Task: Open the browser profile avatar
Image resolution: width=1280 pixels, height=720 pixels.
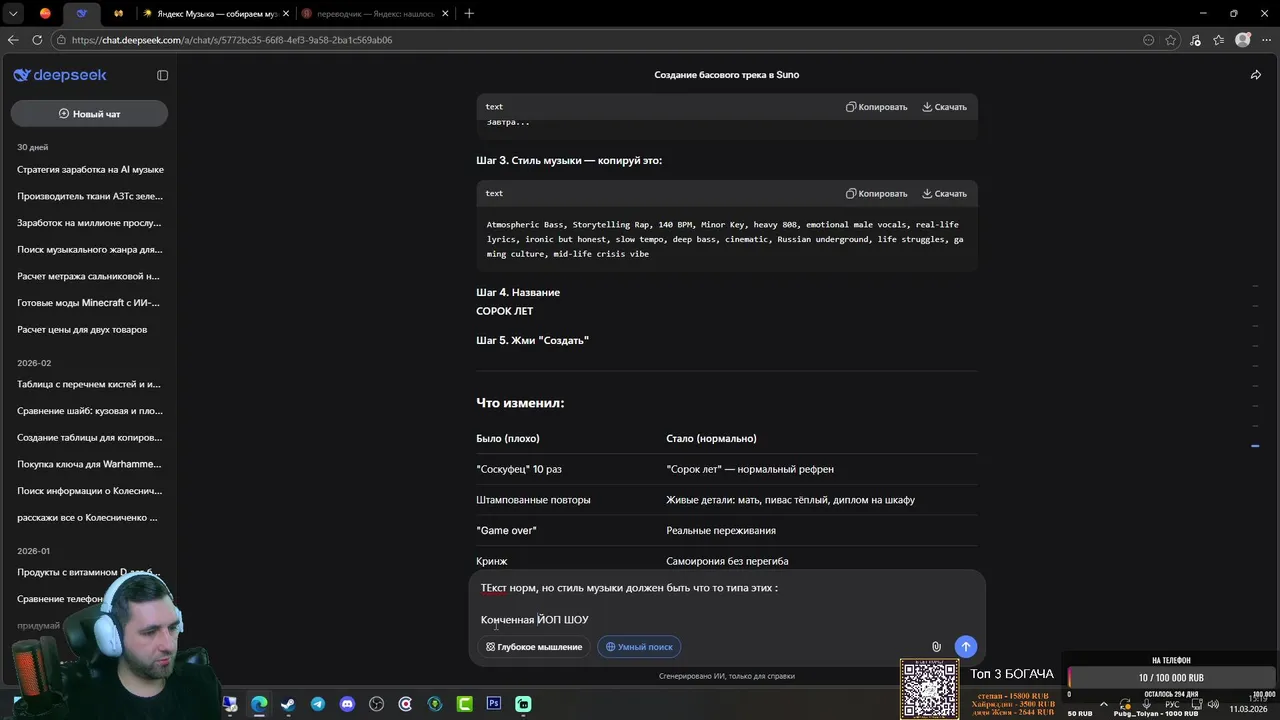Action: [x=1243, y=40]
